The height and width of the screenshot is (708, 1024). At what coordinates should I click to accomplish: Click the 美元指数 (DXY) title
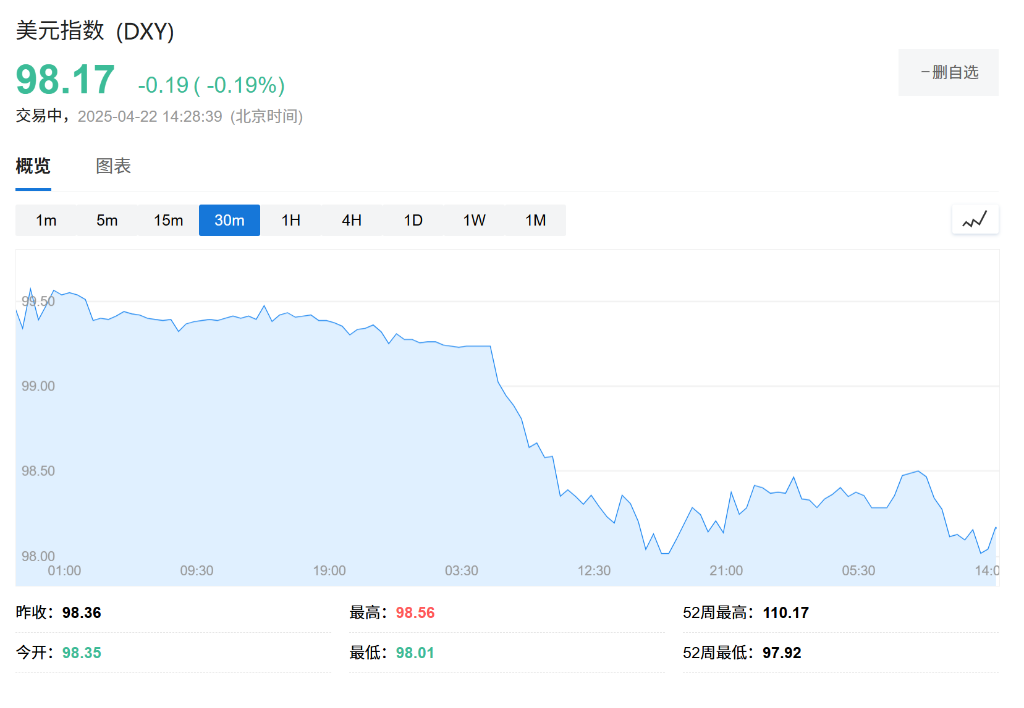tap(93, 31)
